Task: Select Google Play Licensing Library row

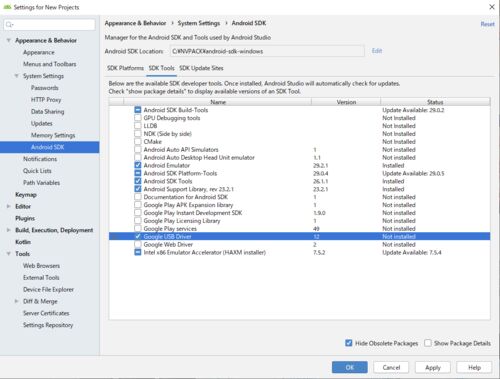Action: (x=299, y=221)
